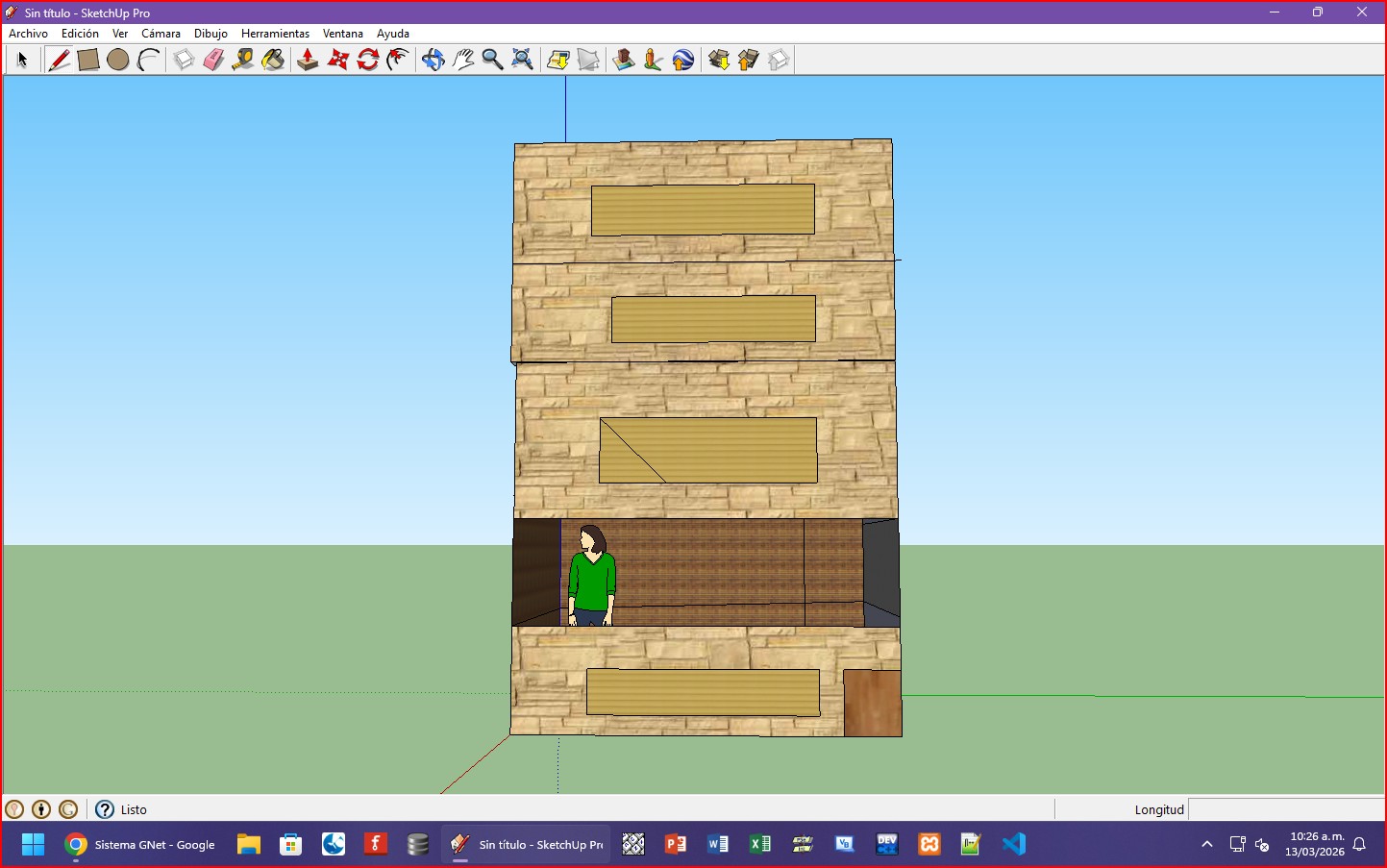Show hidden system tray icons

point(1207,845)
